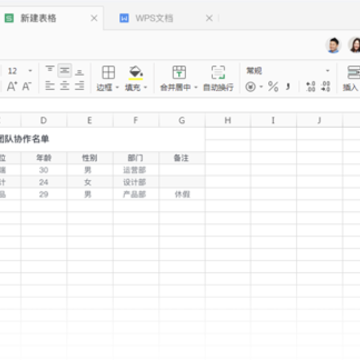Viewport: 360px width, 360px height.
Task: Select the cell with age 30
Action: click(44, 170)
